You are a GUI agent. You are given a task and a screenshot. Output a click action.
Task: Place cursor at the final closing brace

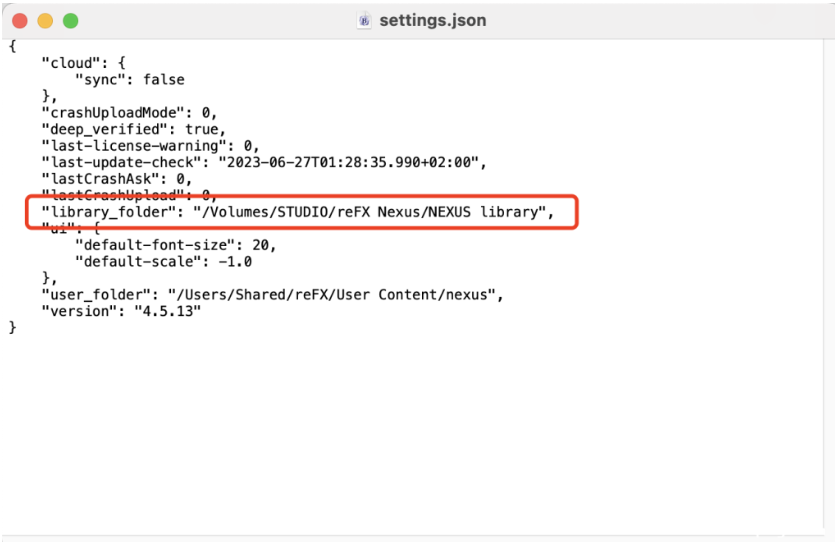pos(13,328)
